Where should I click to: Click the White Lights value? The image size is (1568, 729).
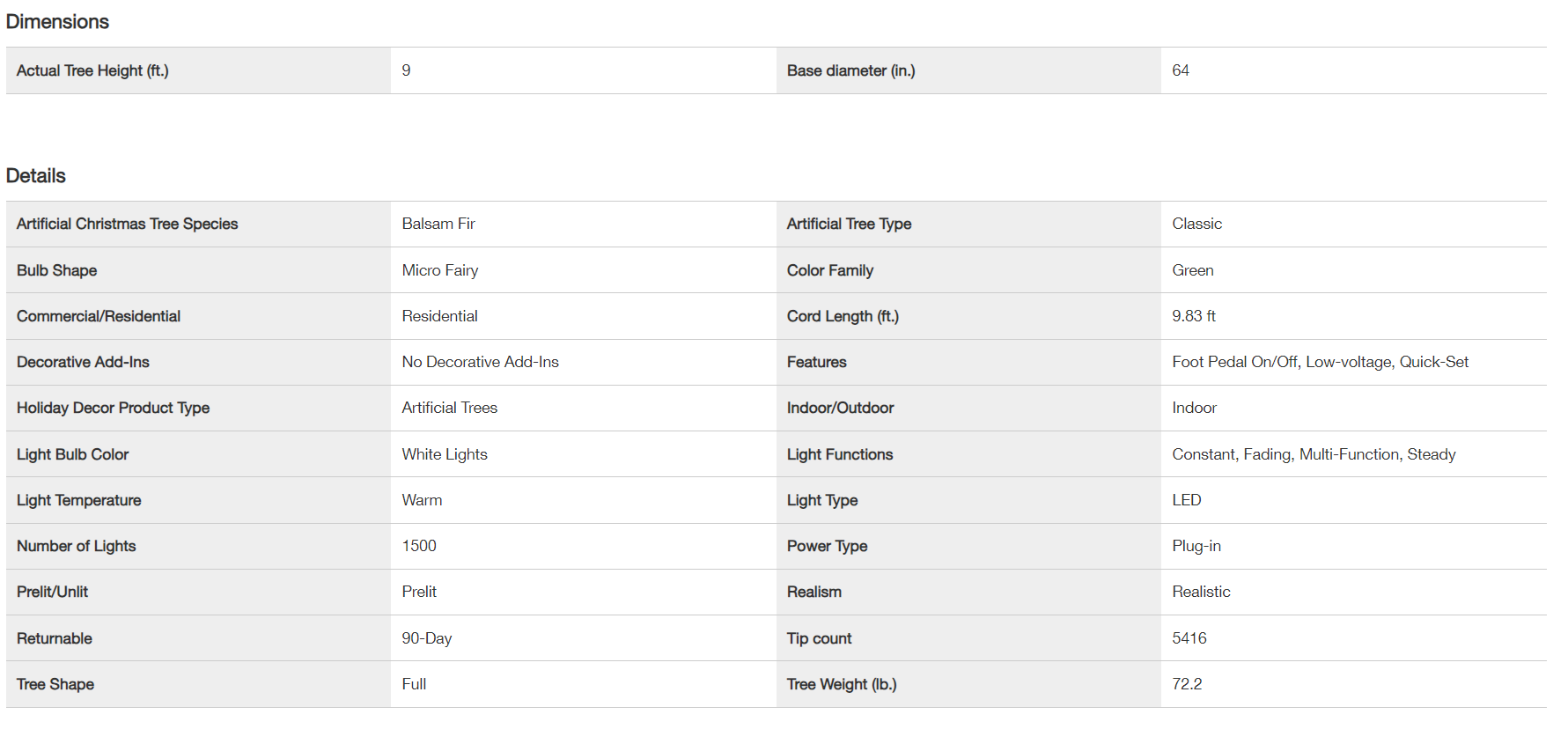click(x=445, y=454)
